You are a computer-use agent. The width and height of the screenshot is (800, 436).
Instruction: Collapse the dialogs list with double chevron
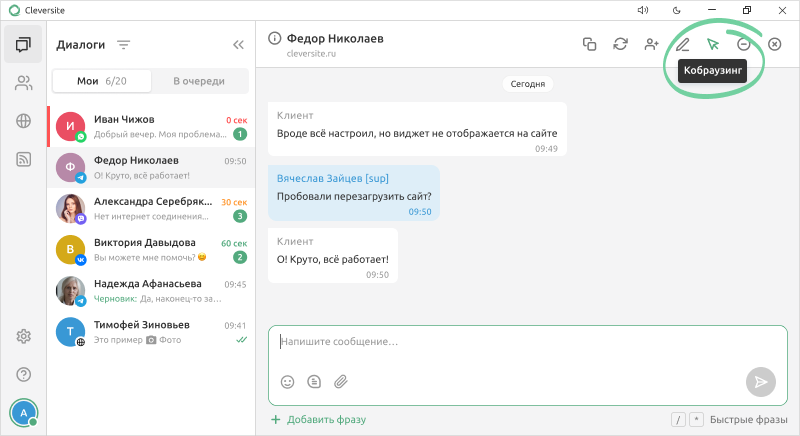[238, 45]
